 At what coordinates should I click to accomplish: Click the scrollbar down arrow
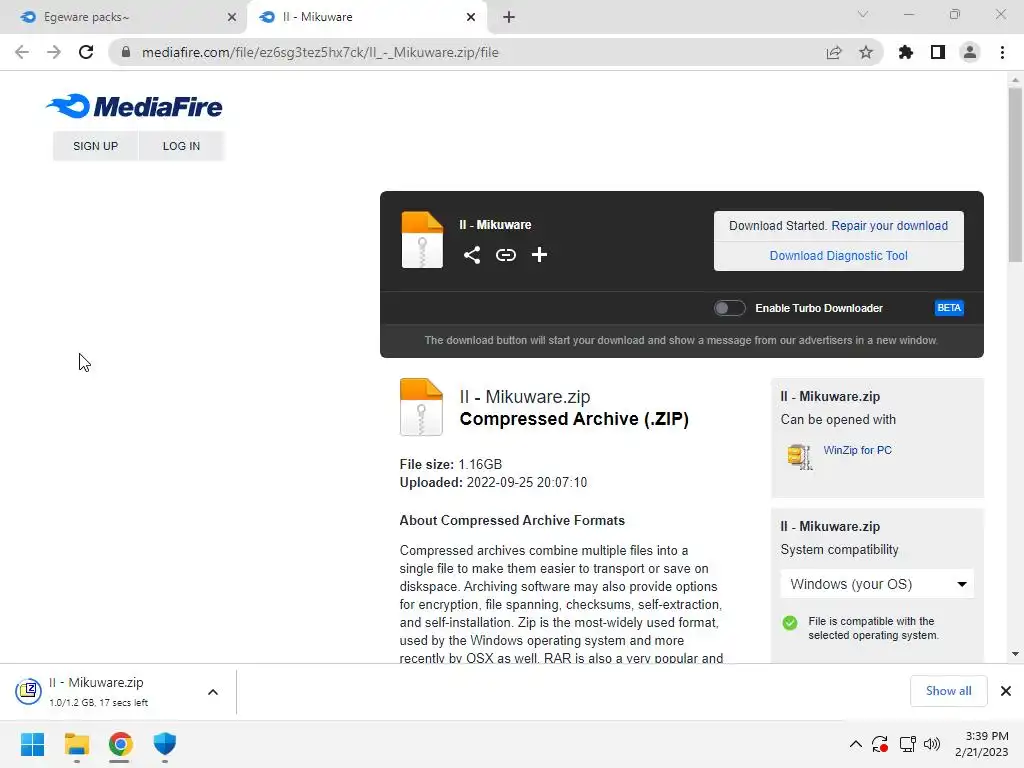pos(1015,654)
